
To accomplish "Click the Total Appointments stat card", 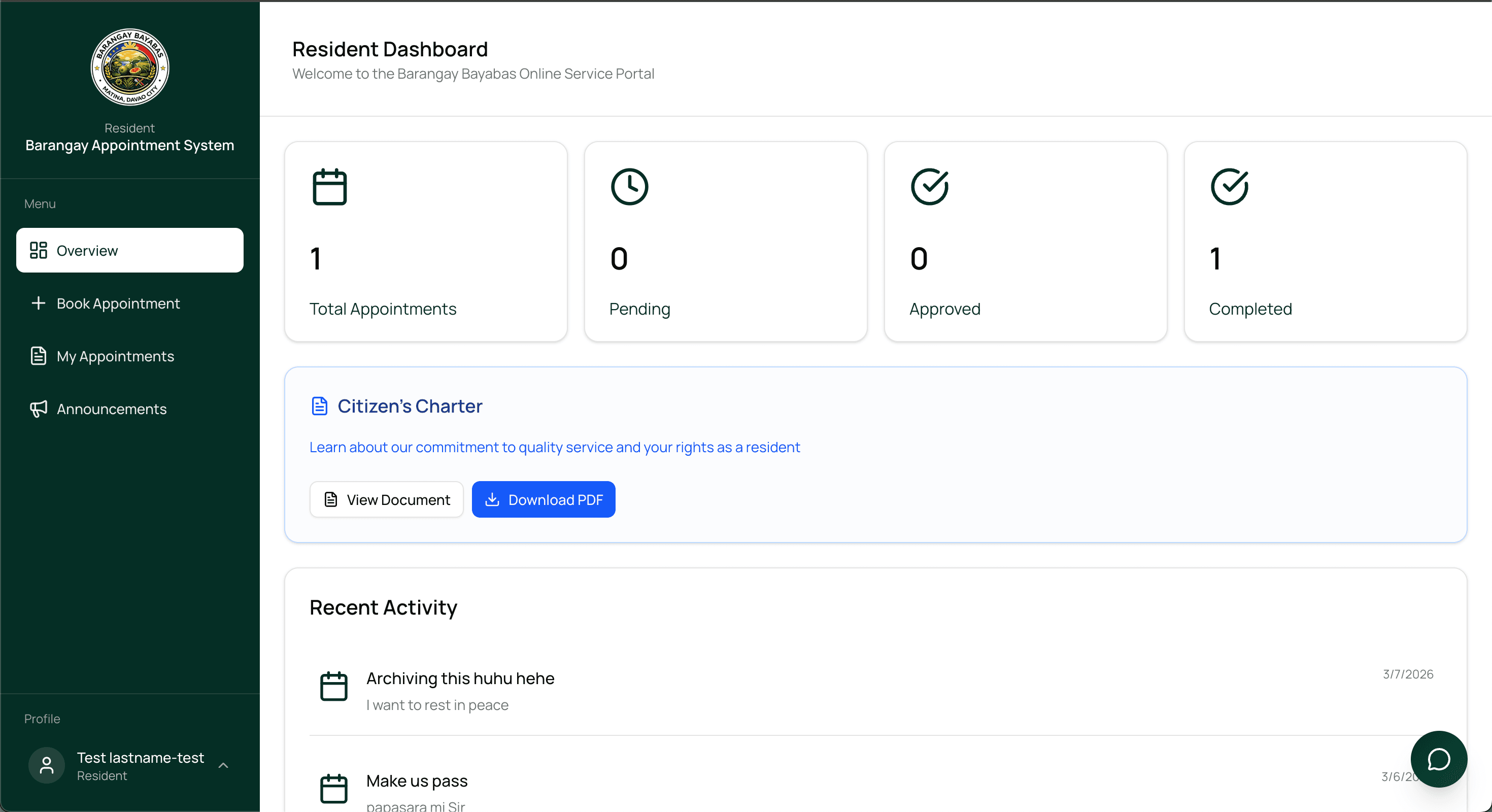I will 426,242.
